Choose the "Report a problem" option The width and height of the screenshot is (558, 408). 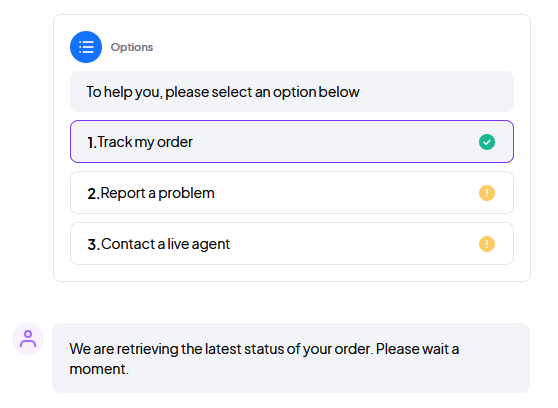click(292, 193)
